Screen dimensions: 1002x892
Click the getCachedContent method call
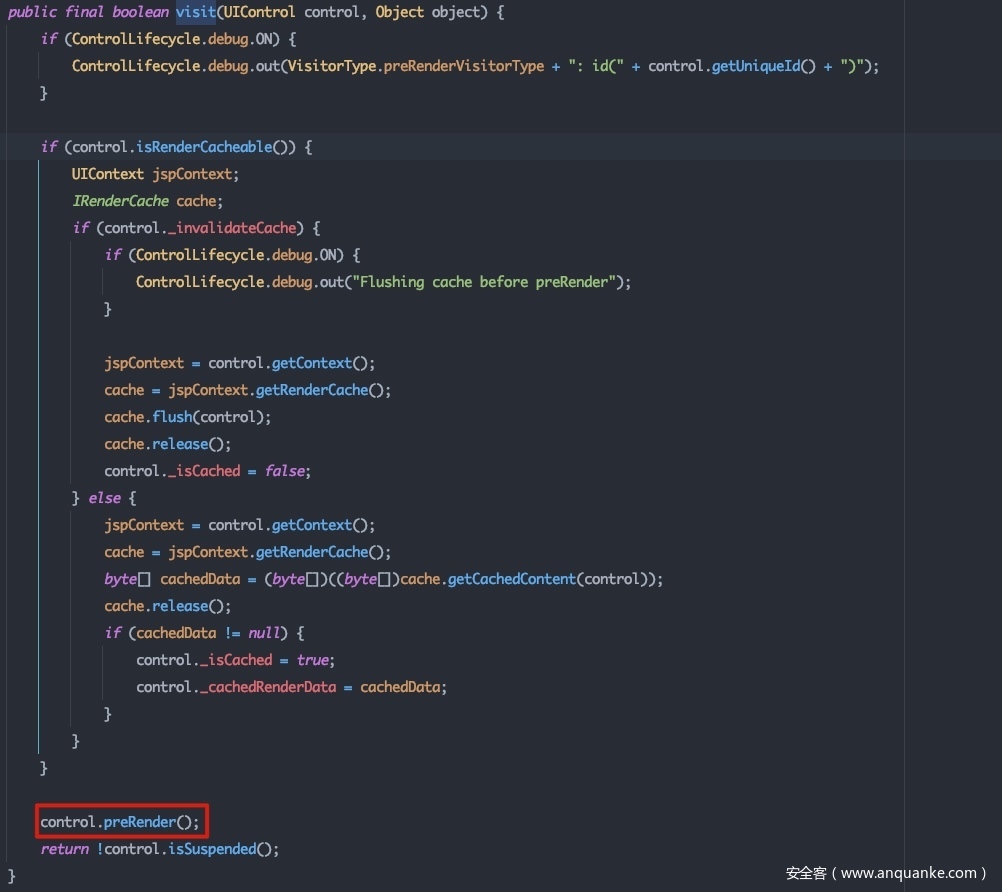coord(510,579)
